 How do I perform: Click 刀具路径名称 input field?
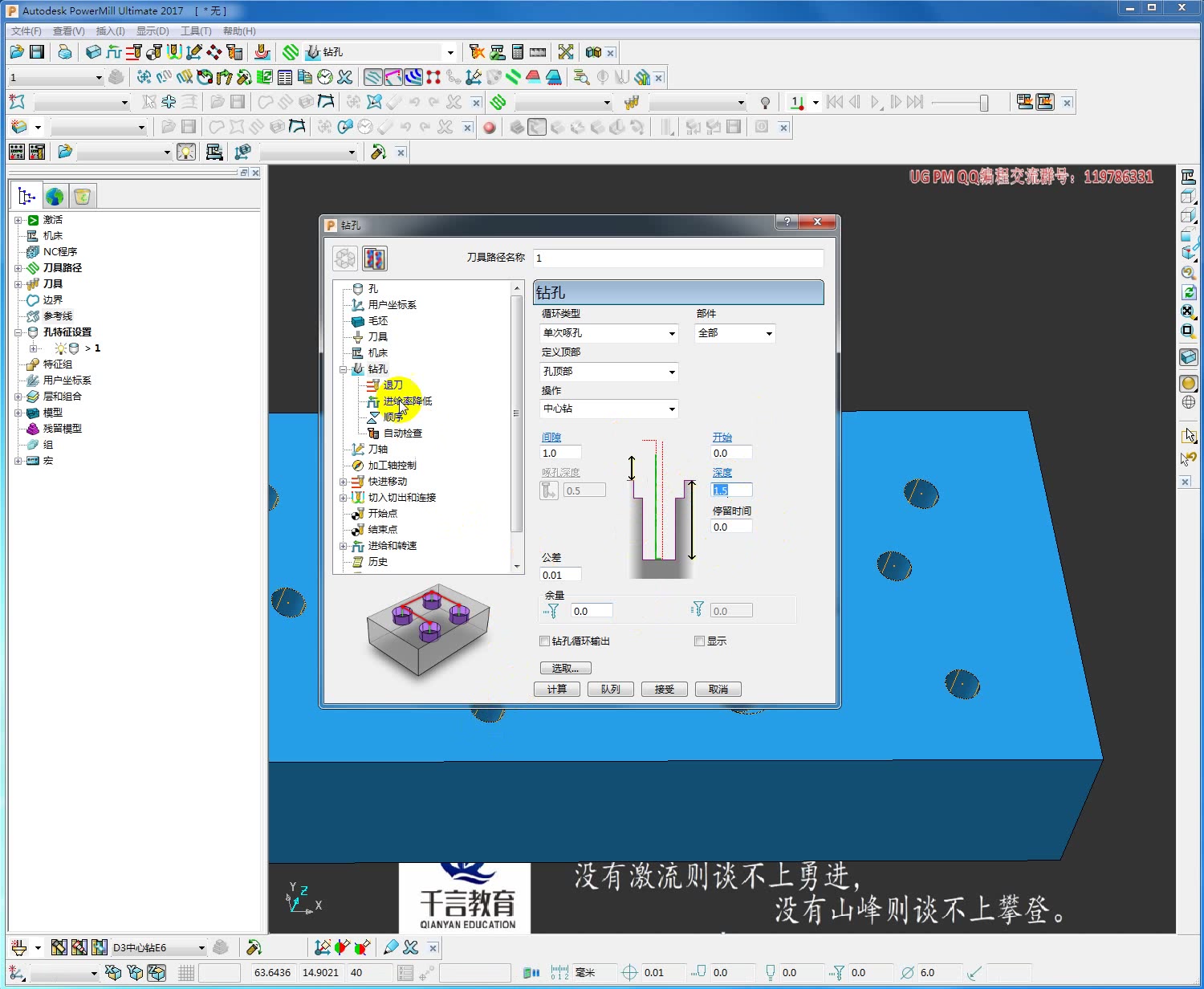678,258
